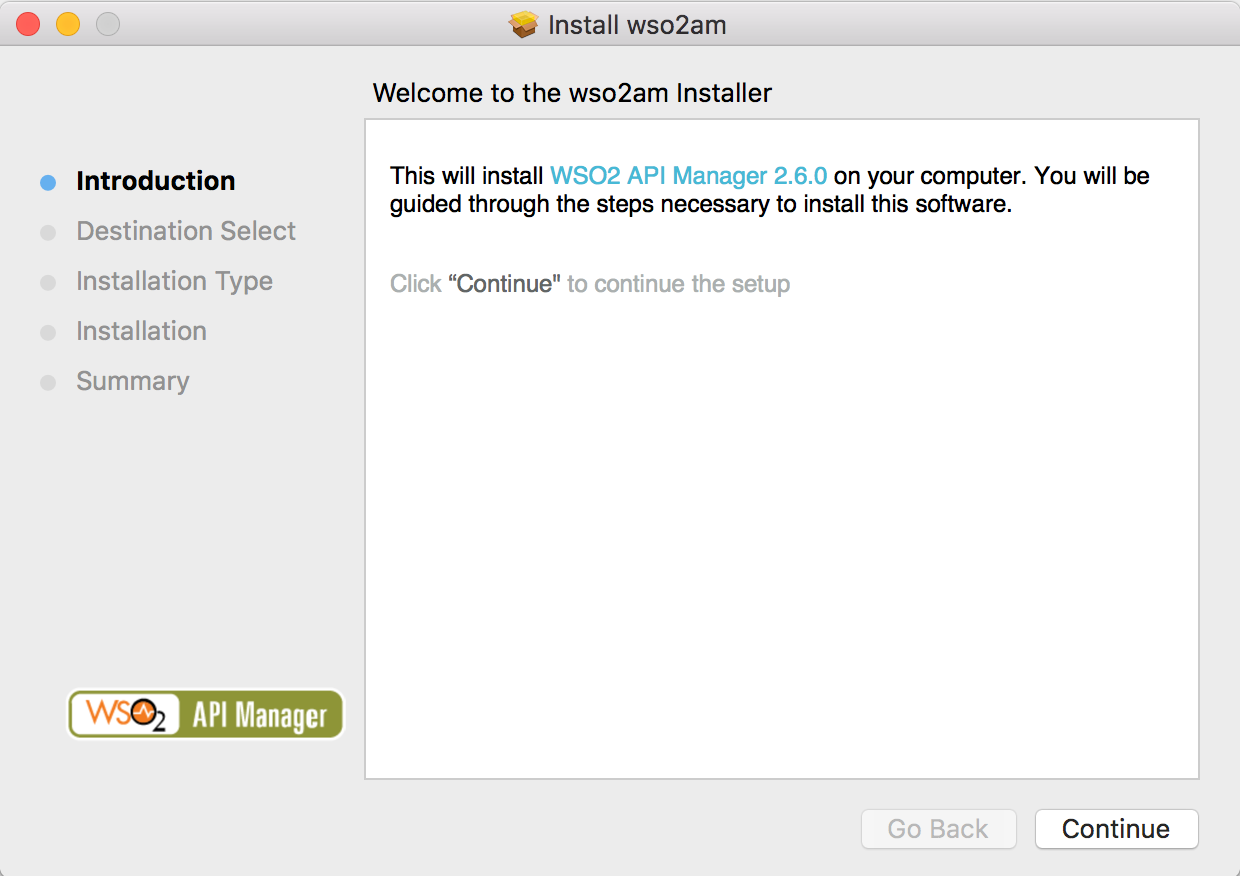Click the installer package icon in the title bar
This screenshot has width=1240, height=876.
[x=524, y=24]
